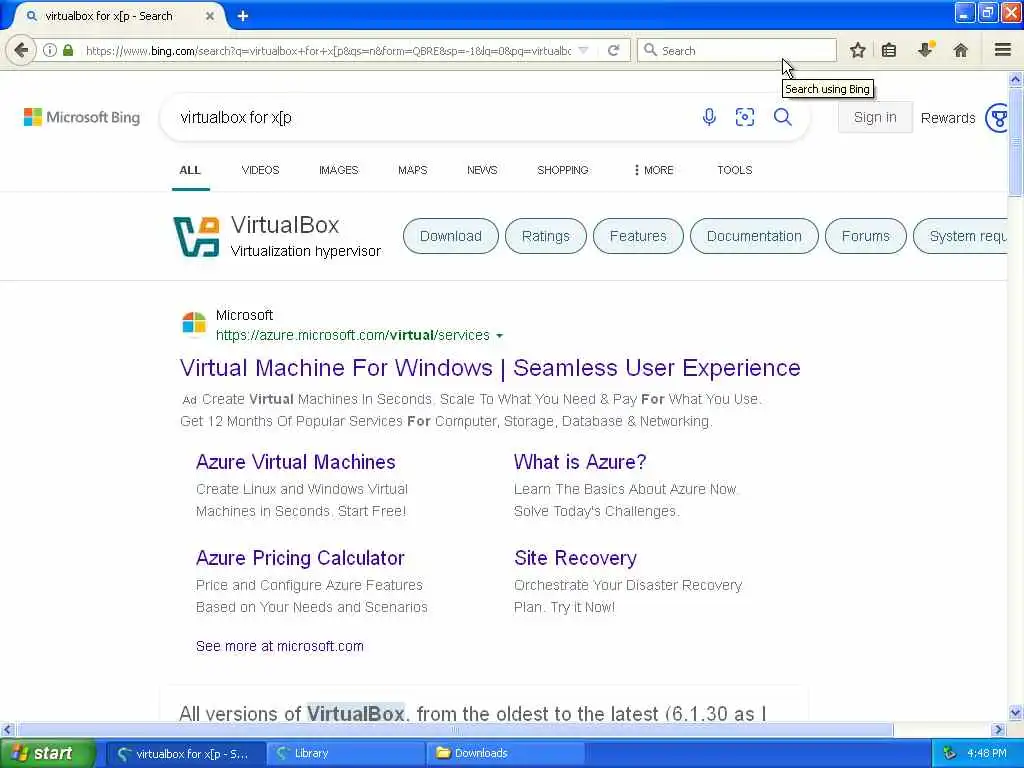The height and width of the screenshot is (768, 1024).
Task: Click the VirtualBox logo image
Action: coord(196,236)
